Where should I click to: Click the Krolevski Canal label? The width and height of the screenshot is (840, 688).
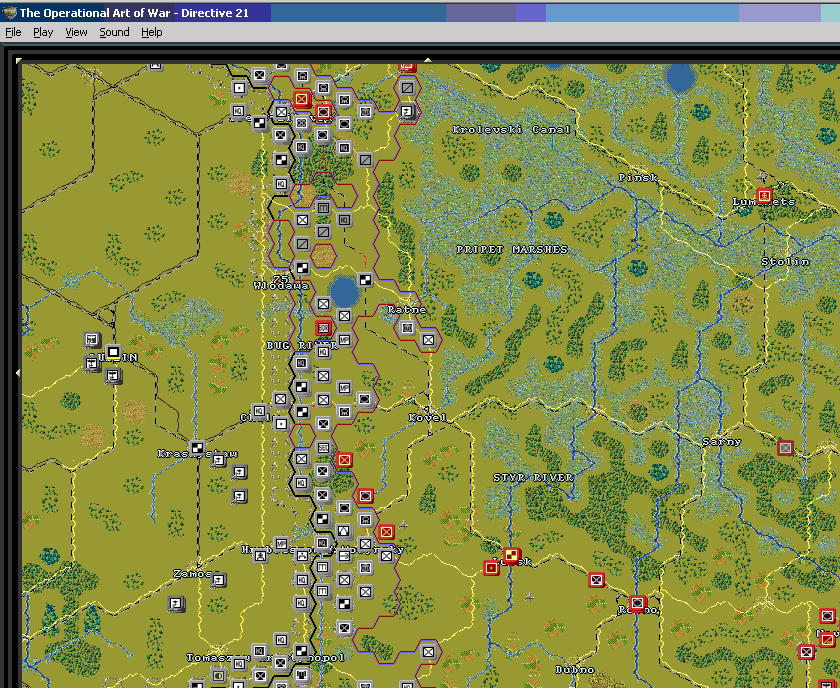click(x=511, y=129)
